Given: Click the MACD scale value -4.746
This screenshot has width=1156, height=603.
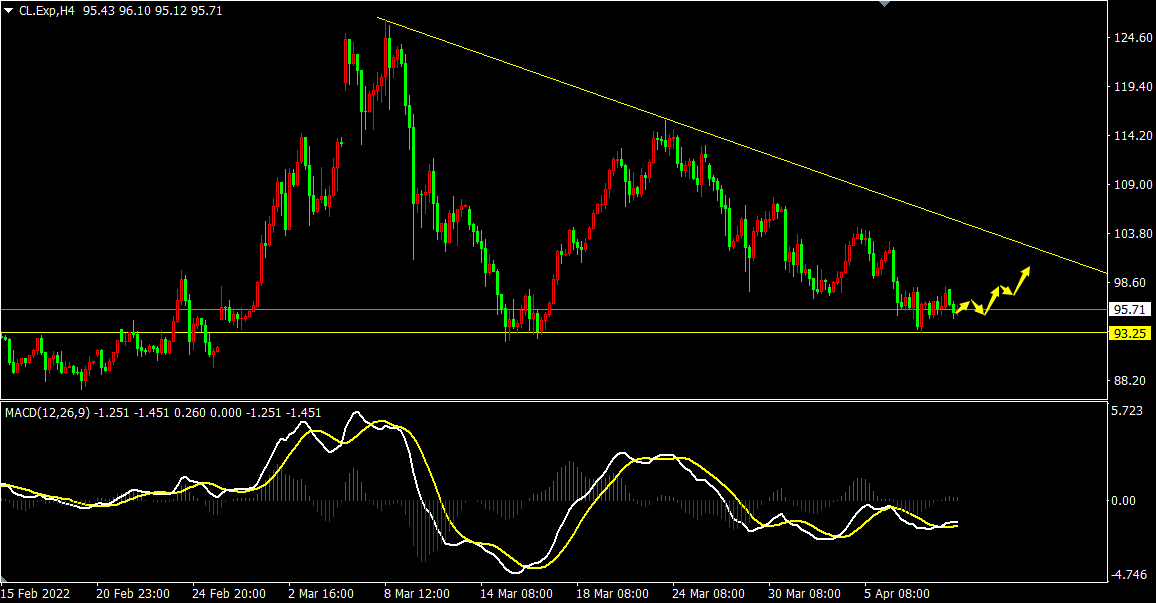Looking at the screenshot, I should (1130, 575).
